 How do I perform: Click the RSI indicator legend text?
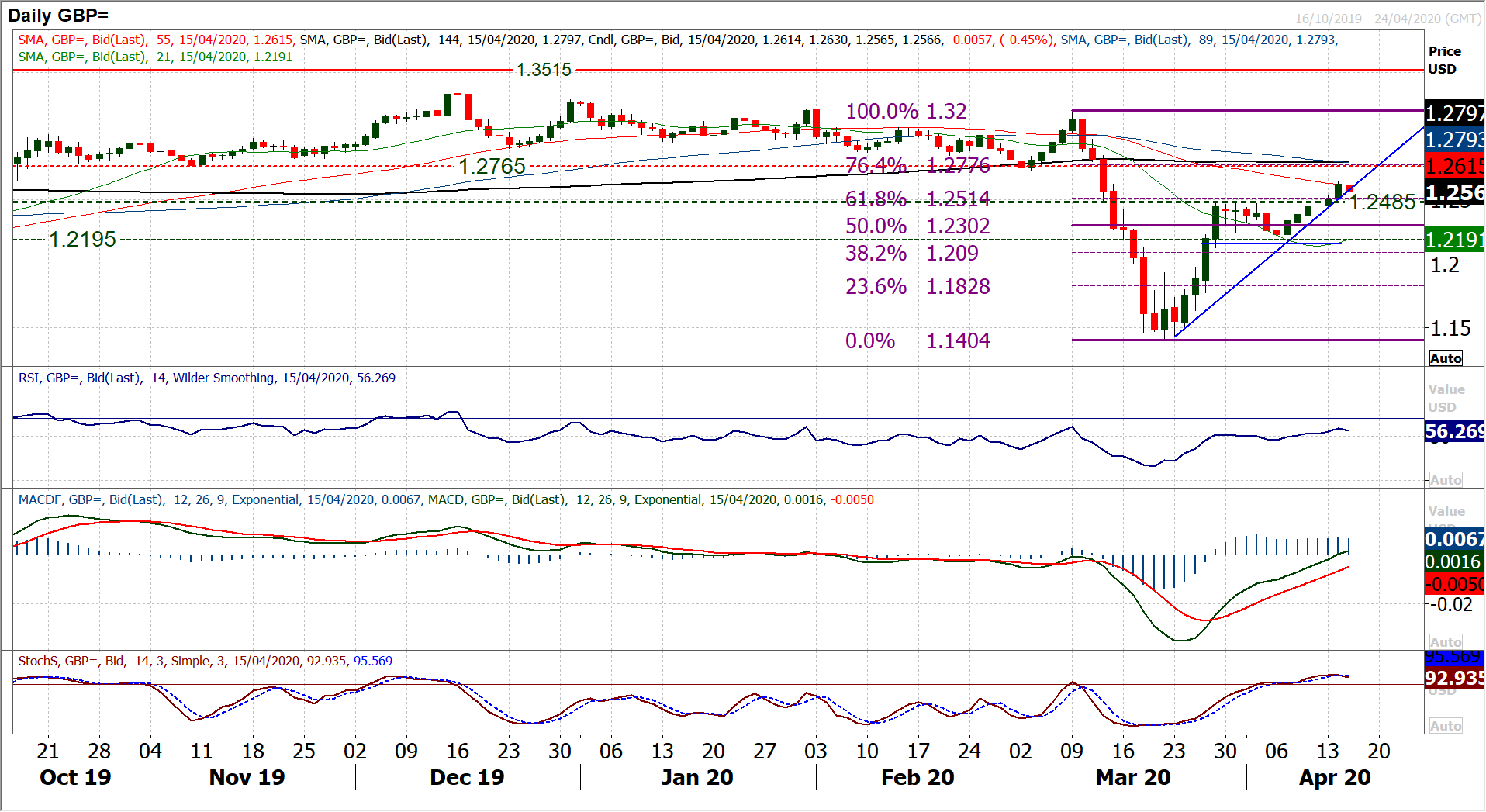click(206, 378)
